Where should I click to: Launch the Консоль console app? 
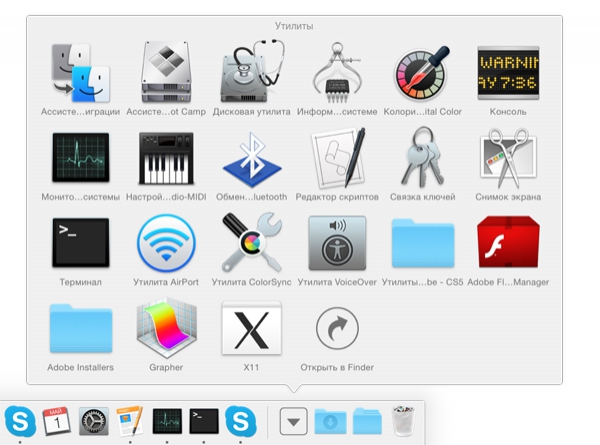[x=508, y=73]
